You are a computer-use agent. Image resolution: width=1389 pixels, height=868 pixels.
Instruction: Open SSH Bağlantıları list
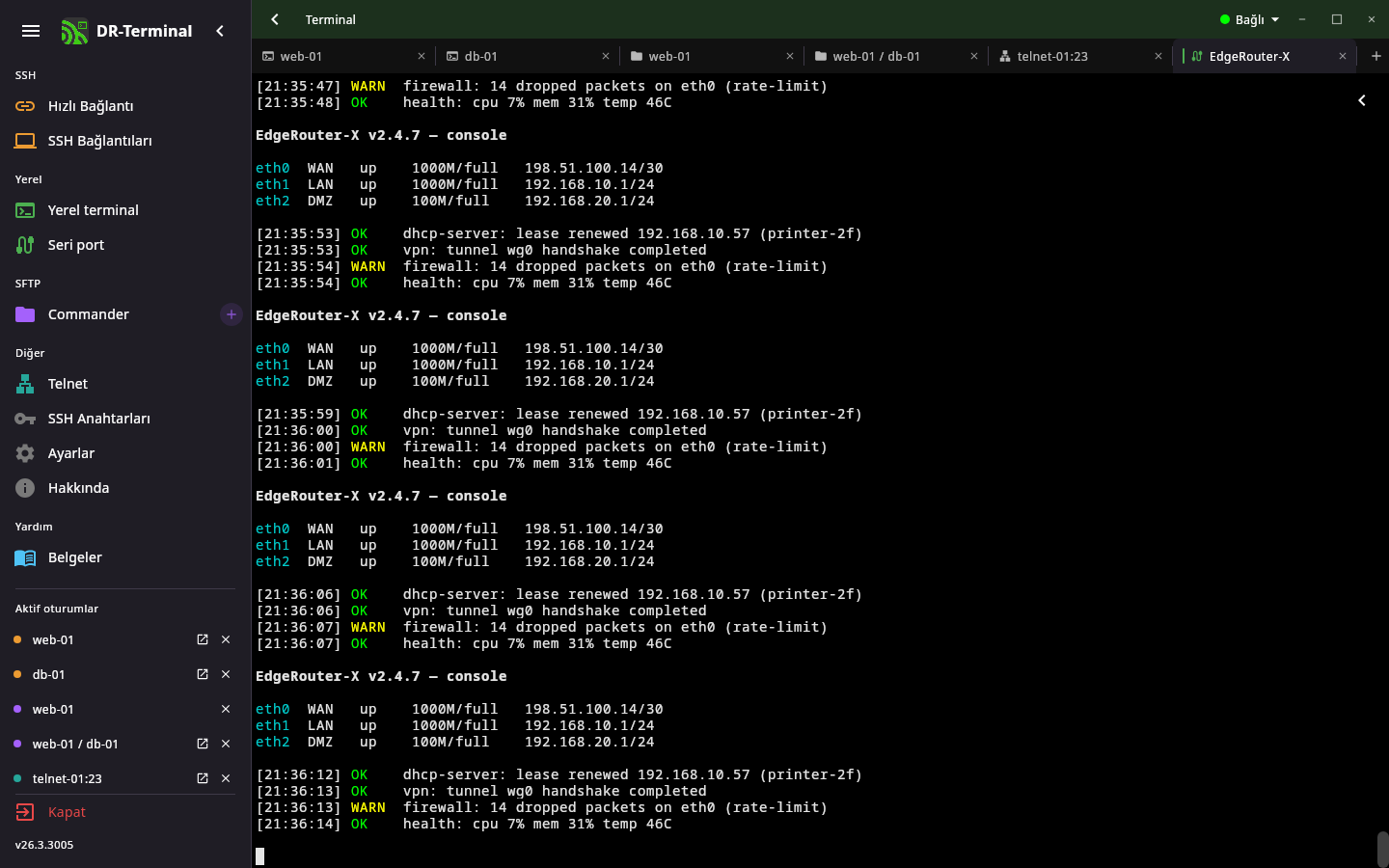coord(125,141)
